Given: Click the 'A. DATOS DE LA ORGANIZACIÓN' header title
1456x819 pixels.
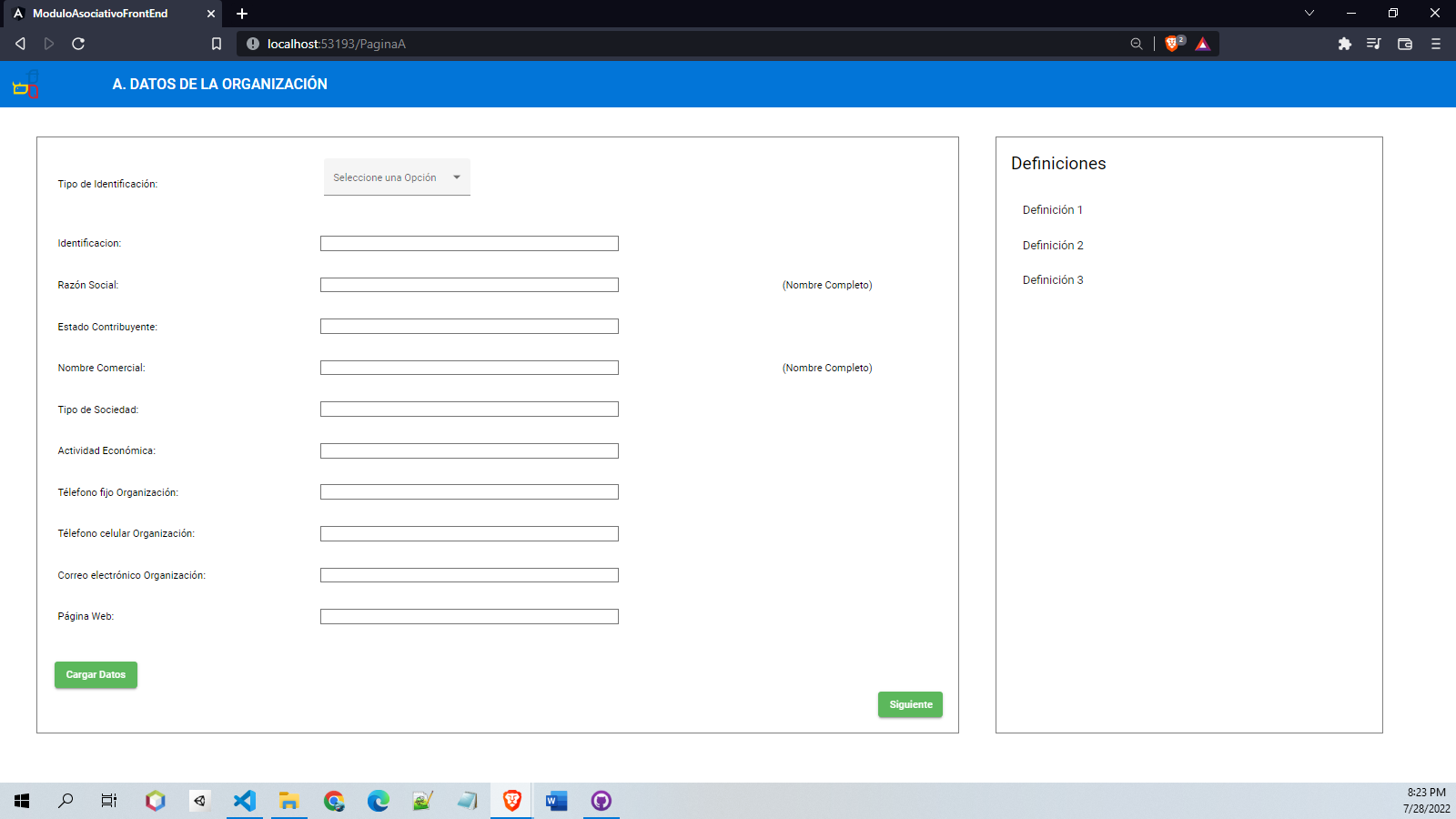Looking at the screenshot, I should tap(220, 84).
